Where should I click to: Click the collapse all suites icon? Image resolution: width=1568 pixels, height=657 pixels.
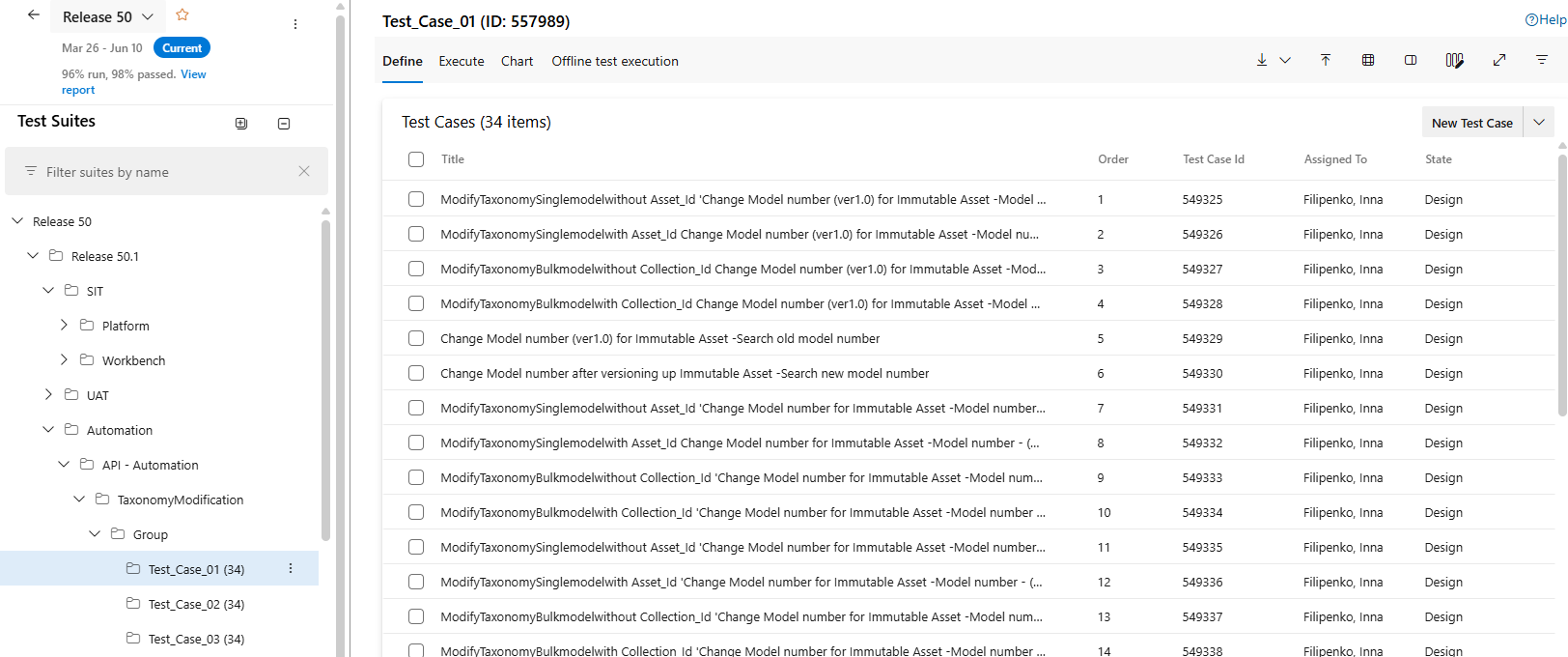[284, 124]
